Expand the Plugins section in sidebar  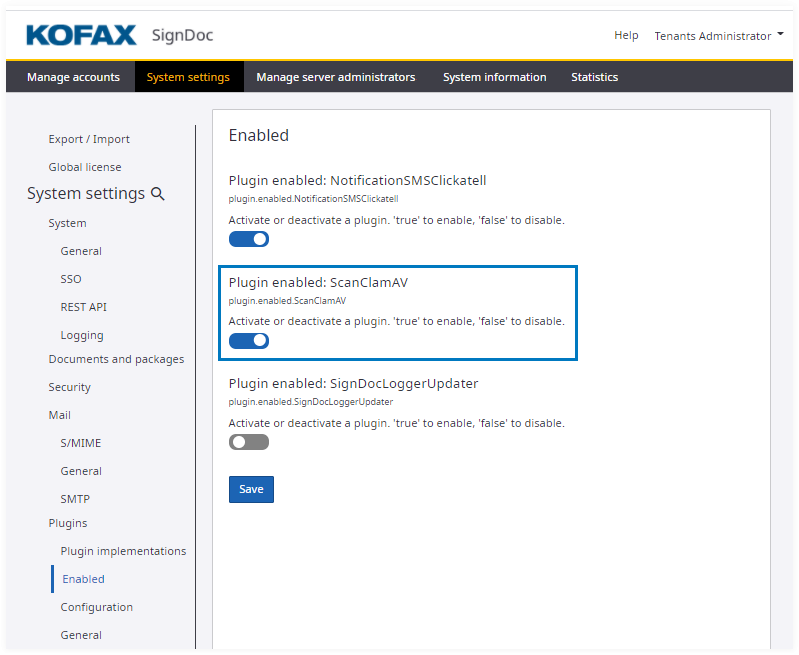pos(68,523)
